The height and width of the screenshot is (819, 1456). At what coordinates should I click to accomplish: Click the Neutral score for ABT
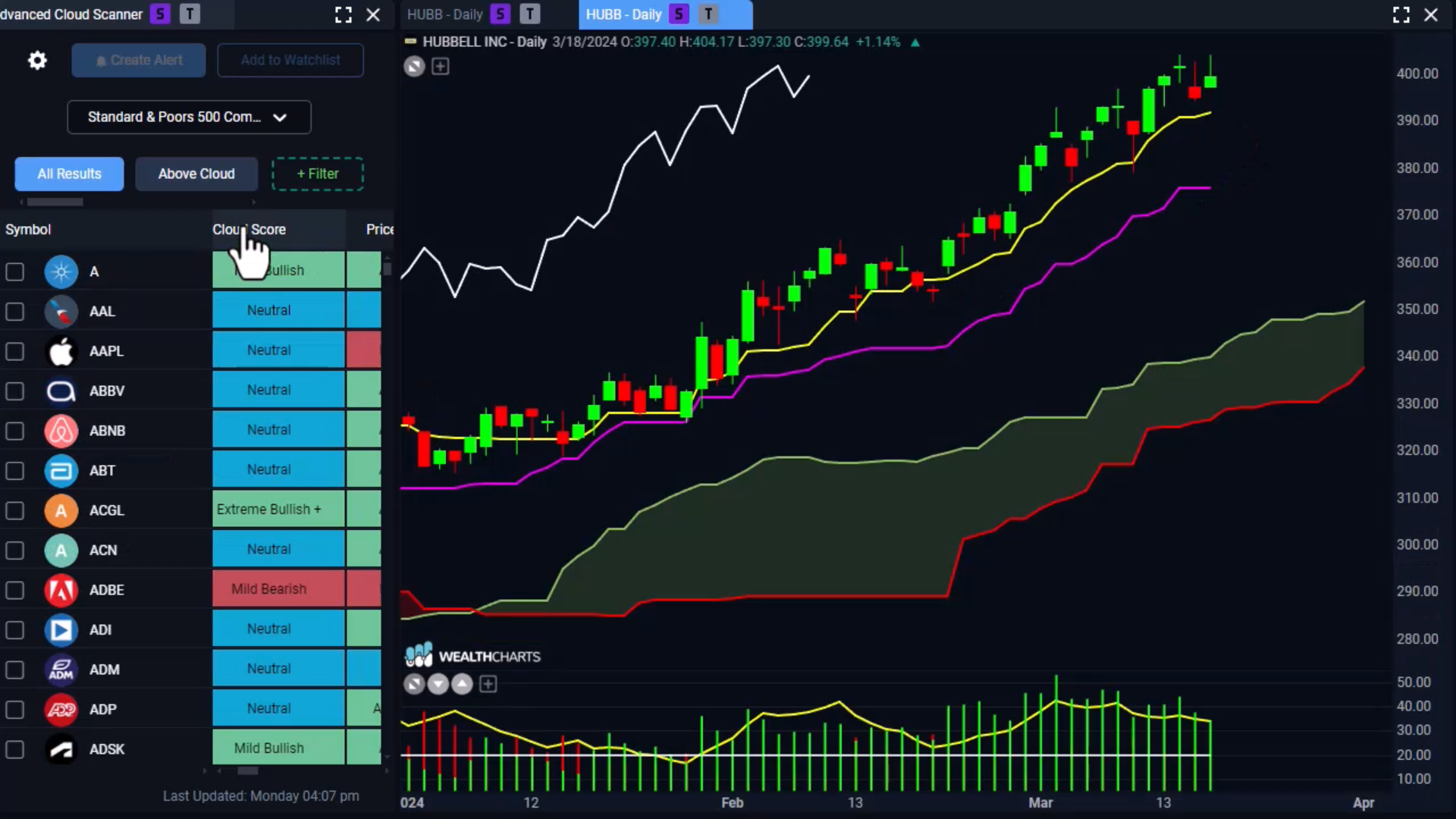(x=278, y=469)
